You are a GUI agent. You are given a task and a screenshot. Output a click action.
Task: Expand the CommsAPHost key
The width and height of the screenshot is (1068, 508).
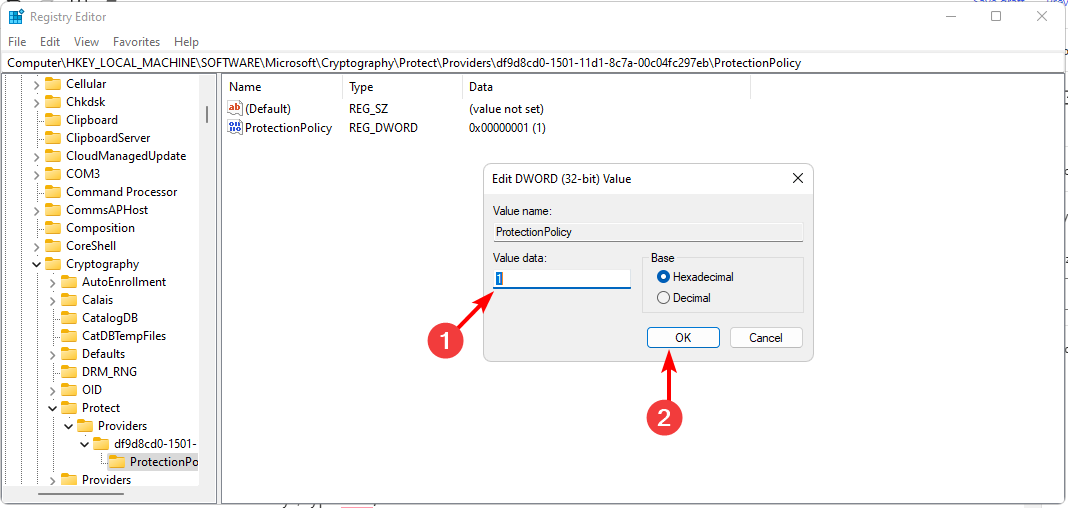point(36,210)
